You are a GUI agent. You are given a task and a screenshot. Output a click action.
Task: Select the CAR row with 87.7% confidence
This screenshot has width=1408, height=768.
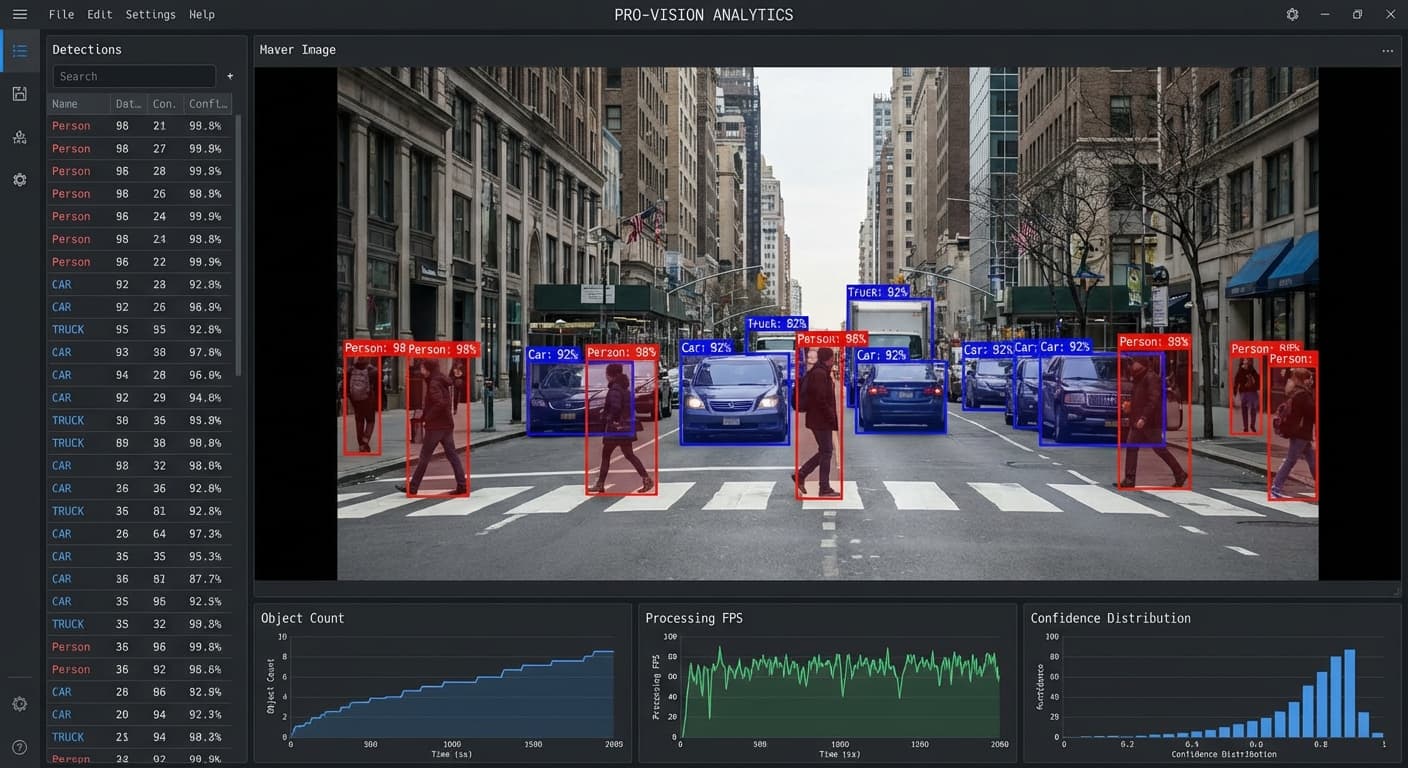tap(140, 579)
